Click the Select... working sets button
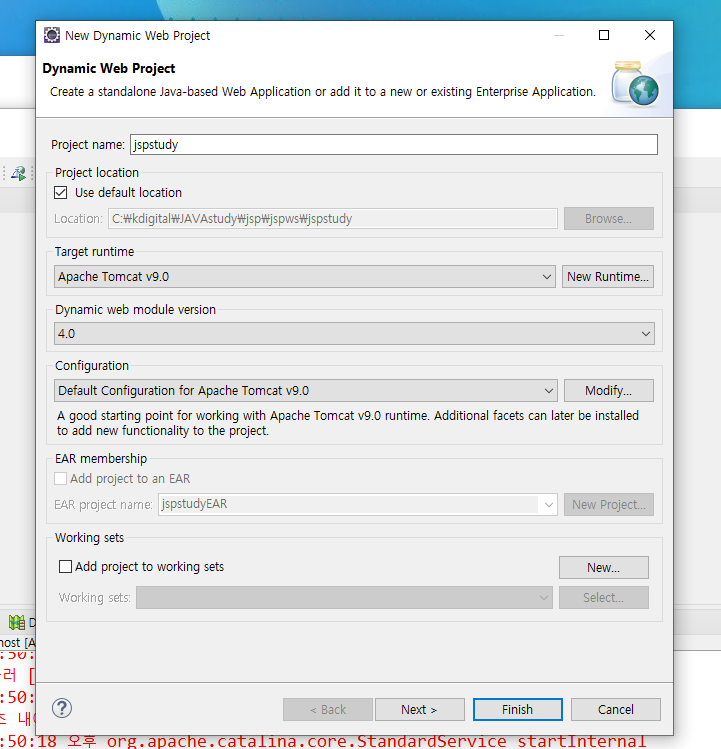Screen dimensions: 721x749 click(604, 598)
